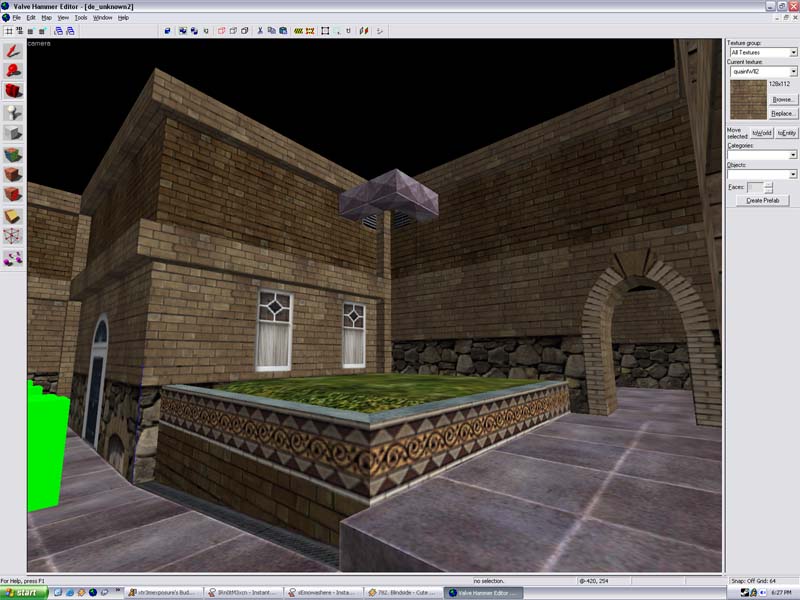This screenshot has width=800, height=600.
Task: Click the brick texture preview thumbnail
Action: [x=747, y=99]
